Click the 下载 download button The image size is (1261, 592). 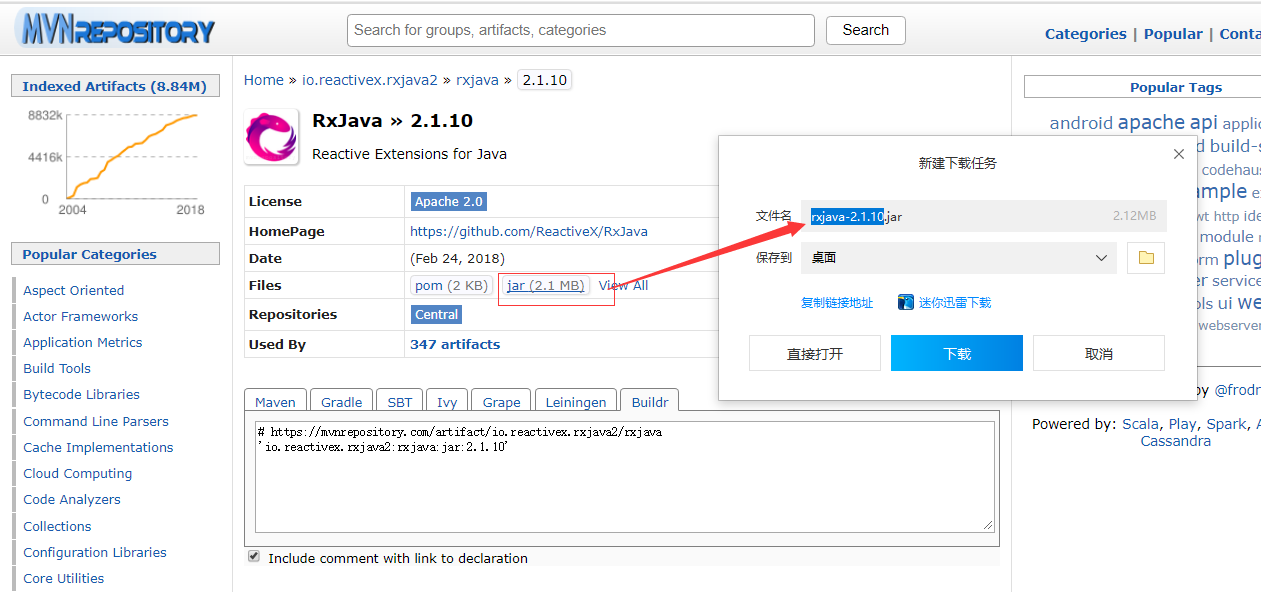pos(957,353)
